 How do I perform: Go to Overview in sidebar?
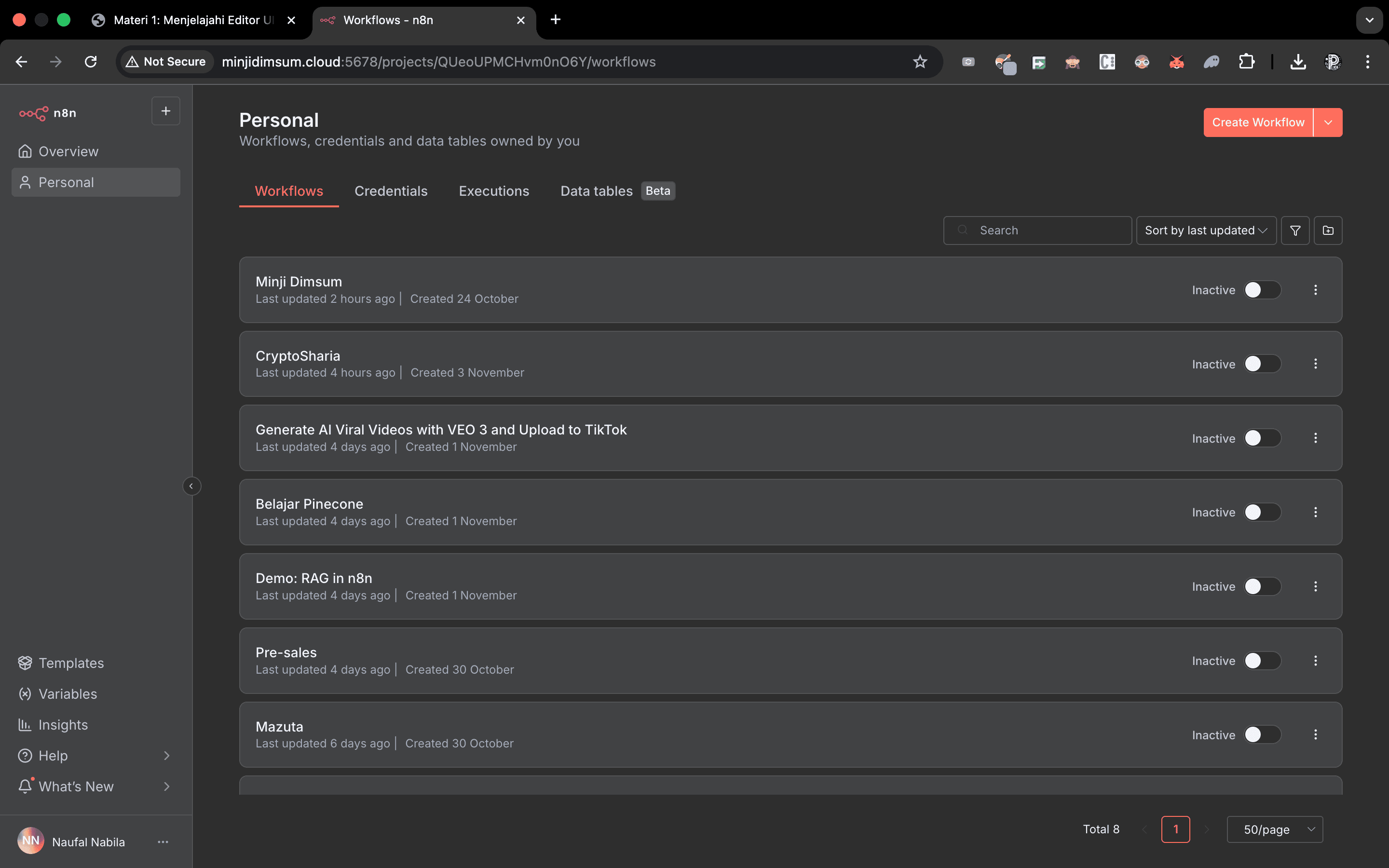point(96,151)
